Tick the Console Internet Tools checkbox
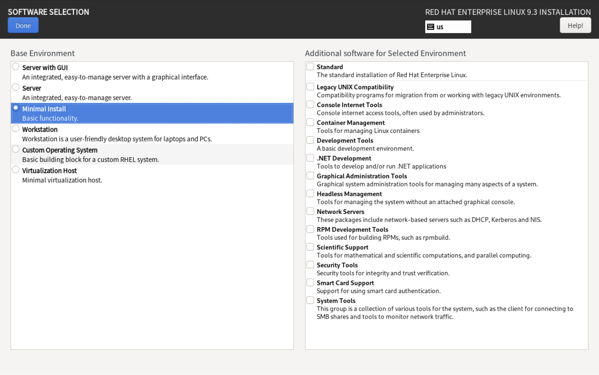Viewport: 599px width, 375px height. tap(310, 104)
